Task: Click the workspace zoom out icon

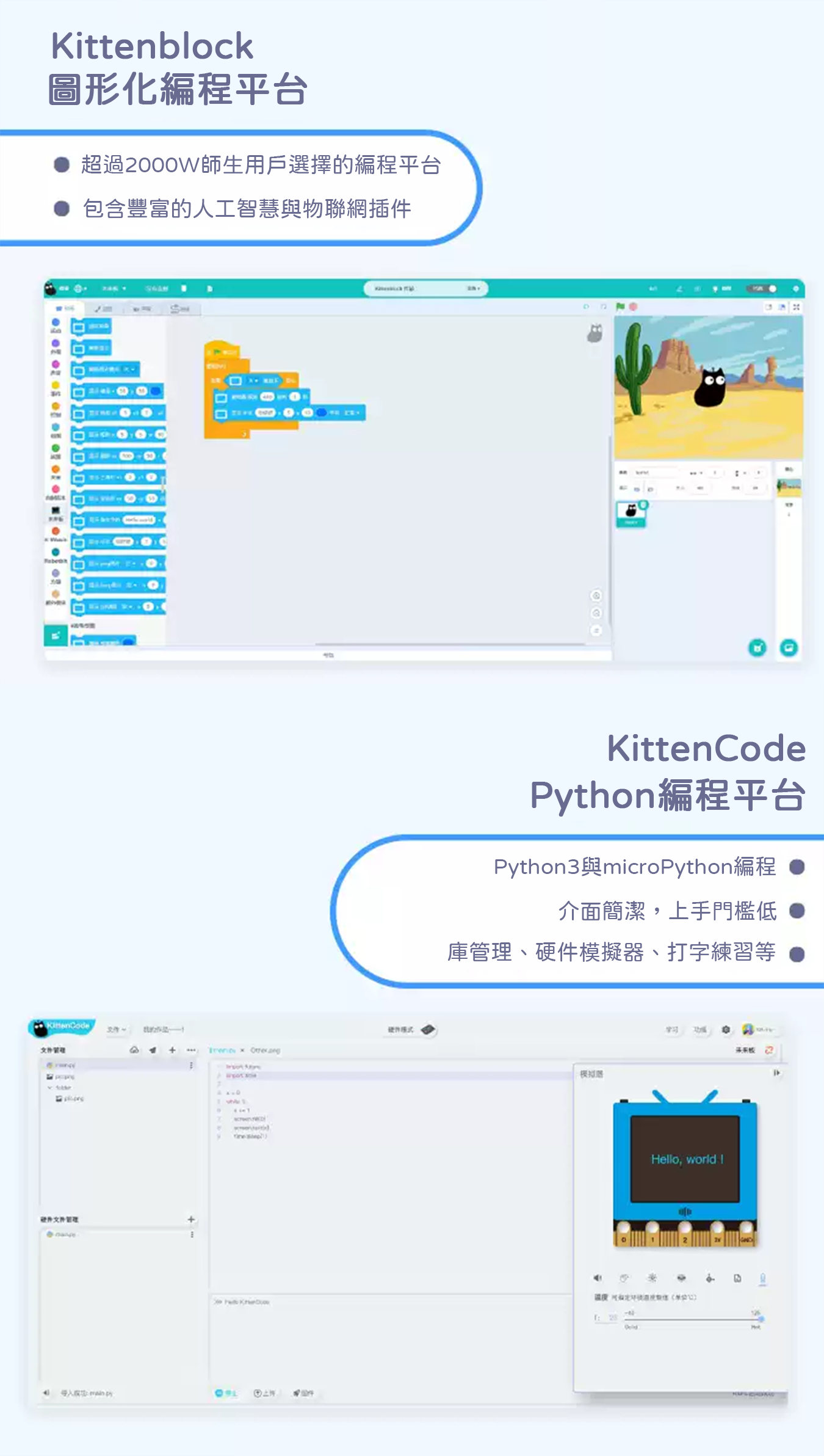Action: click(x=596, y=613)
